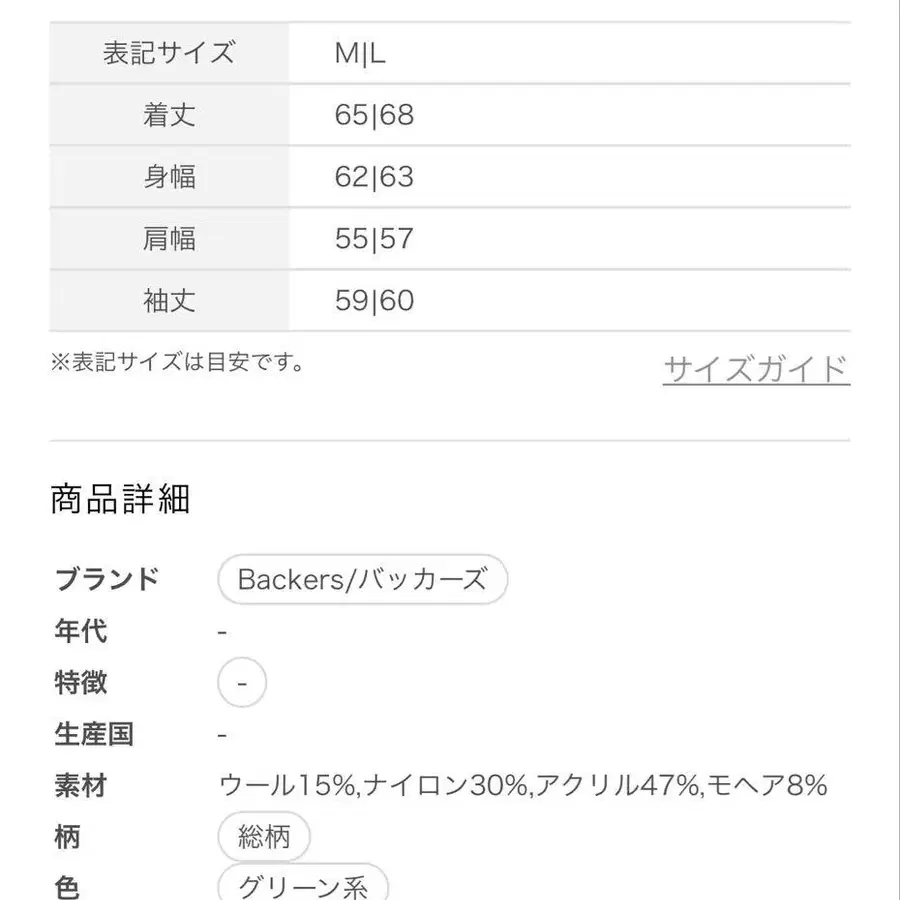Viewport: 900px width, 900px height.
Task: Select the 着丈 length row
Action: tap(169, 115)
